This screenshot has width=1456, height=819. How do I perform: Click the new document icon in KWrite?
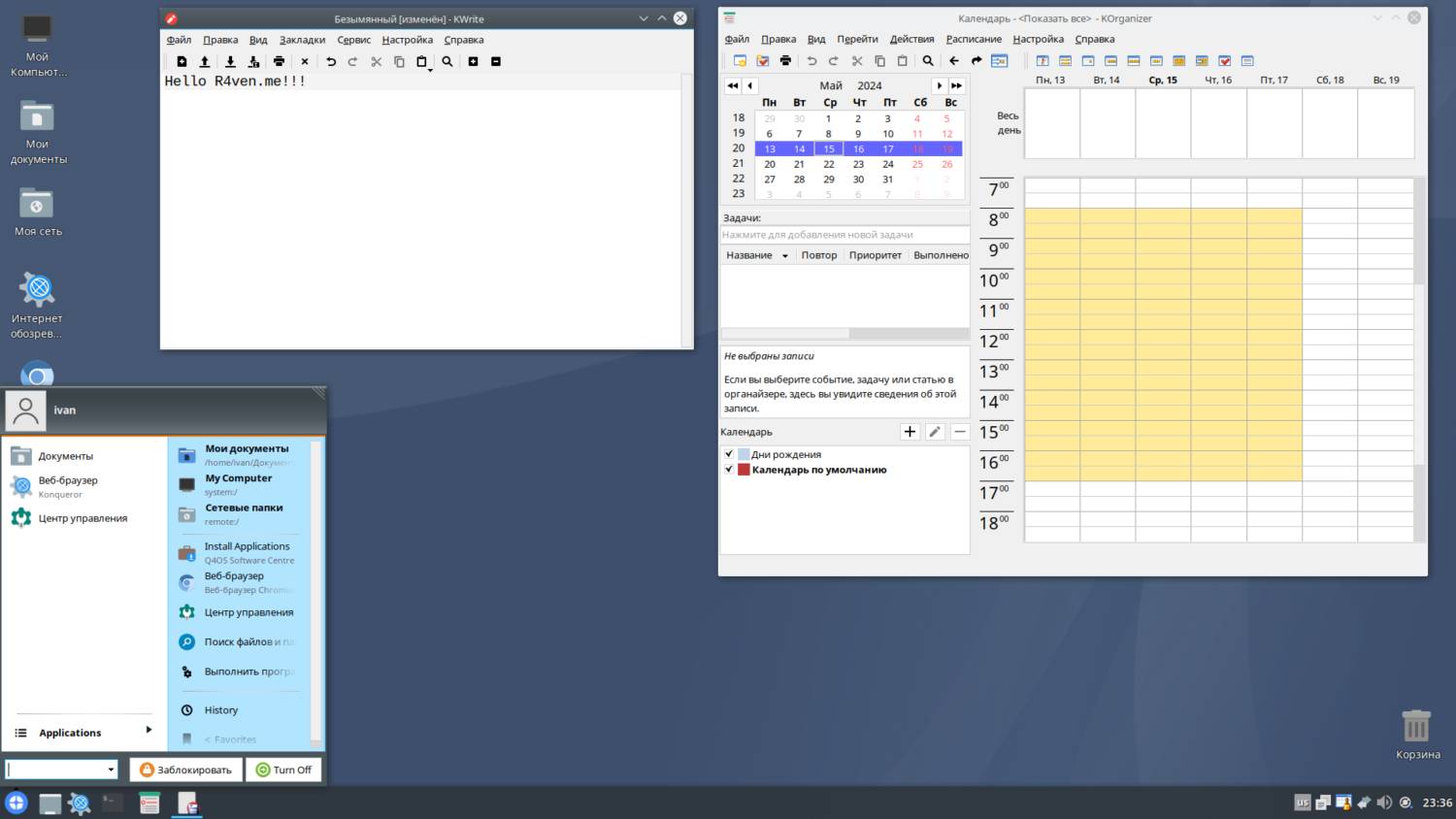pyautogui.click(x=182, y=61)
